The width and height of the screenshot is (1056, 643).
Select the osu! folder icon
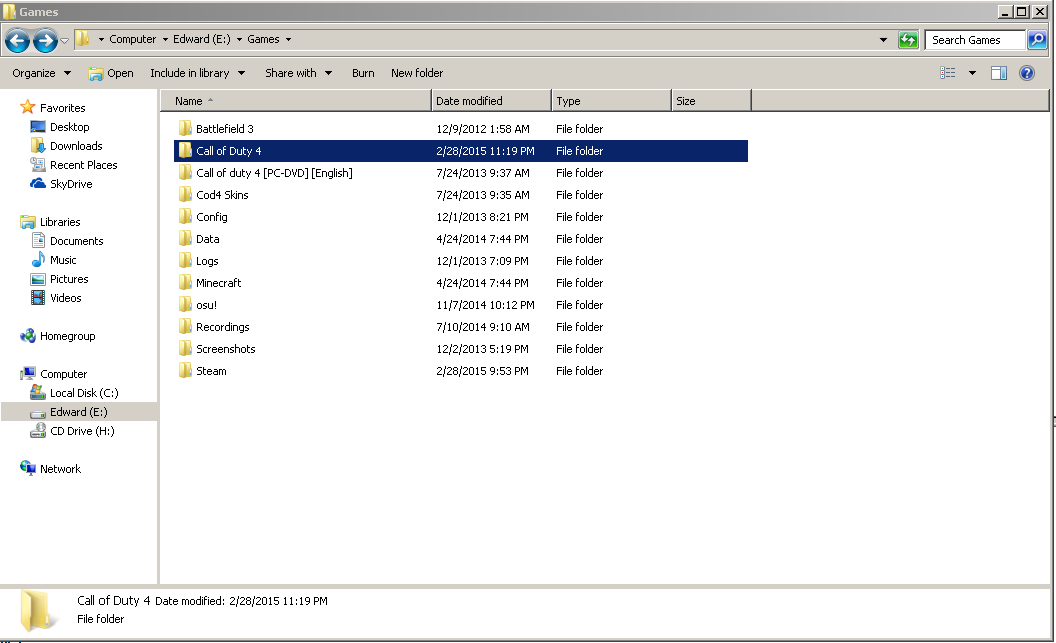tap(185, 304)
